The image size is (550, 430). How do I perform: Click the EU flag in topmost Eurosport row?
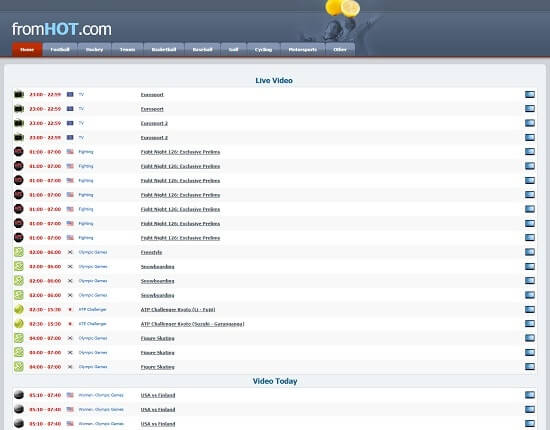pos(70,94)
